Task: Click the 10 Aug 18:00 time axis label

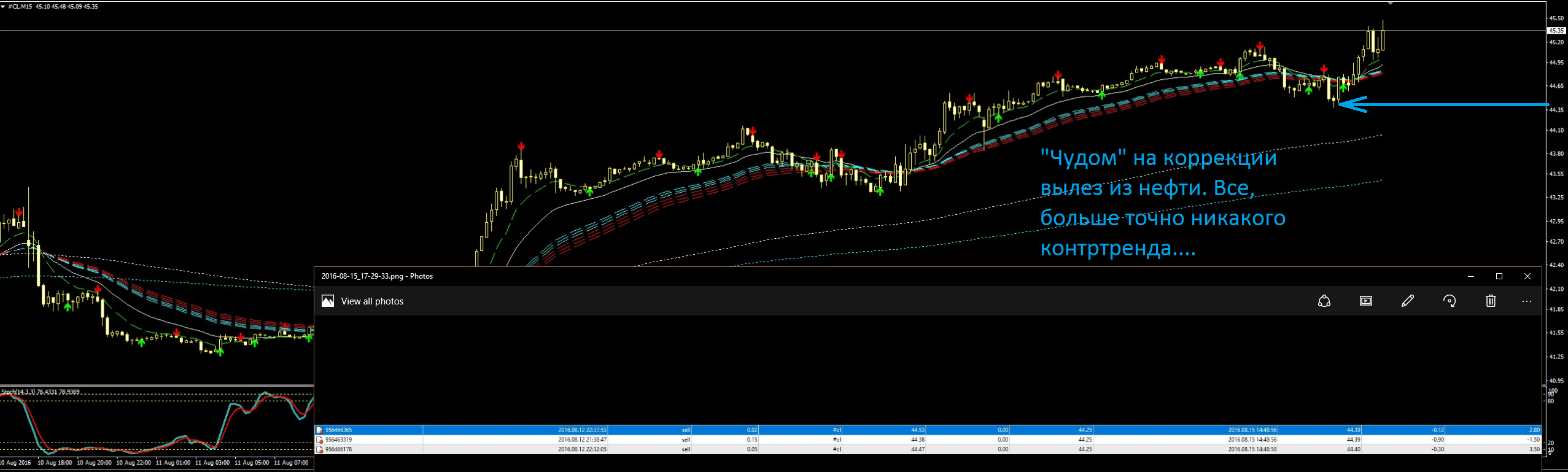Action: (55, 463)
